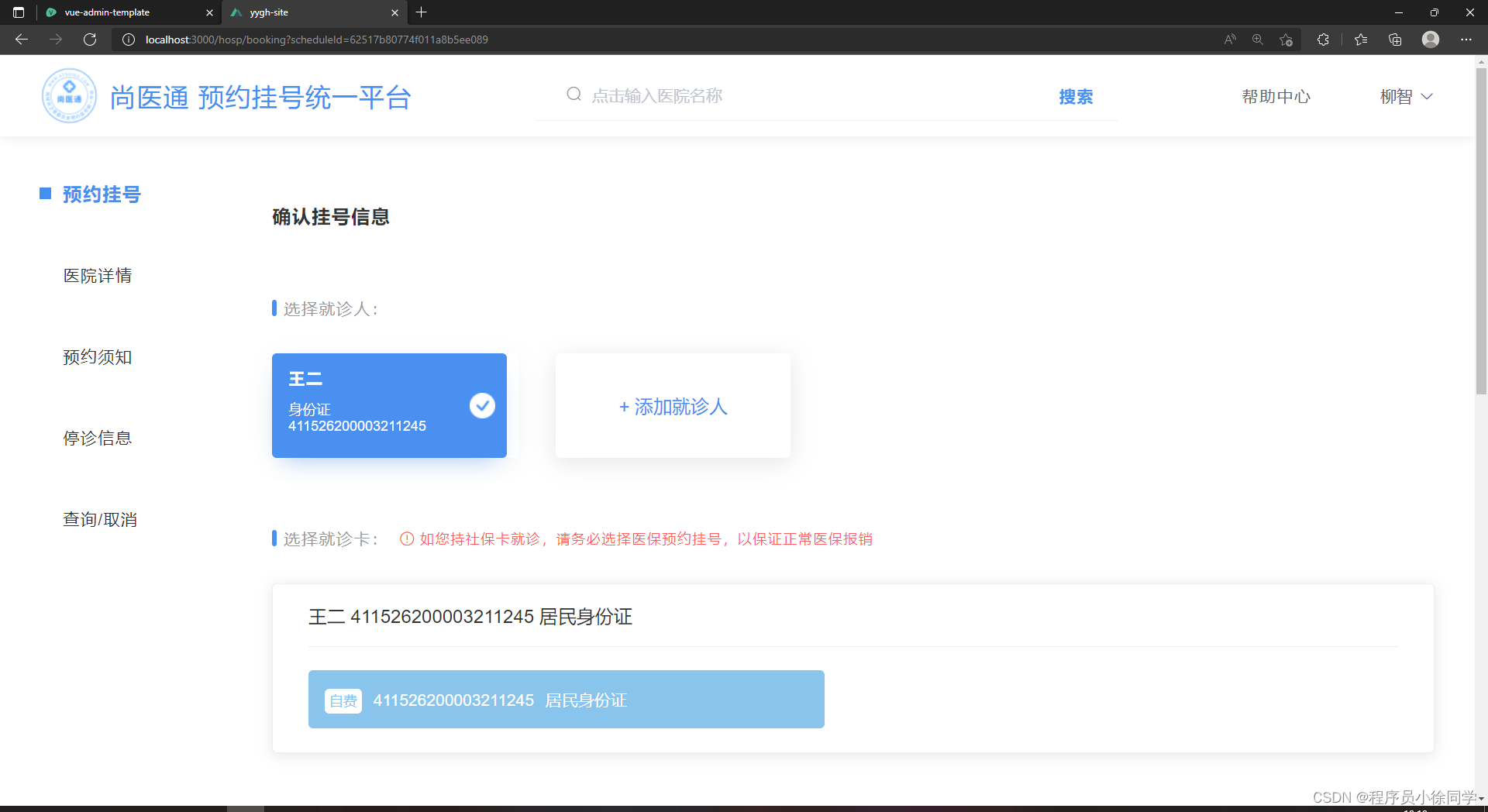This screenshot has height=812, width=1488.
Task: Close the vue-admin-template tab
Action: [209, 12]
